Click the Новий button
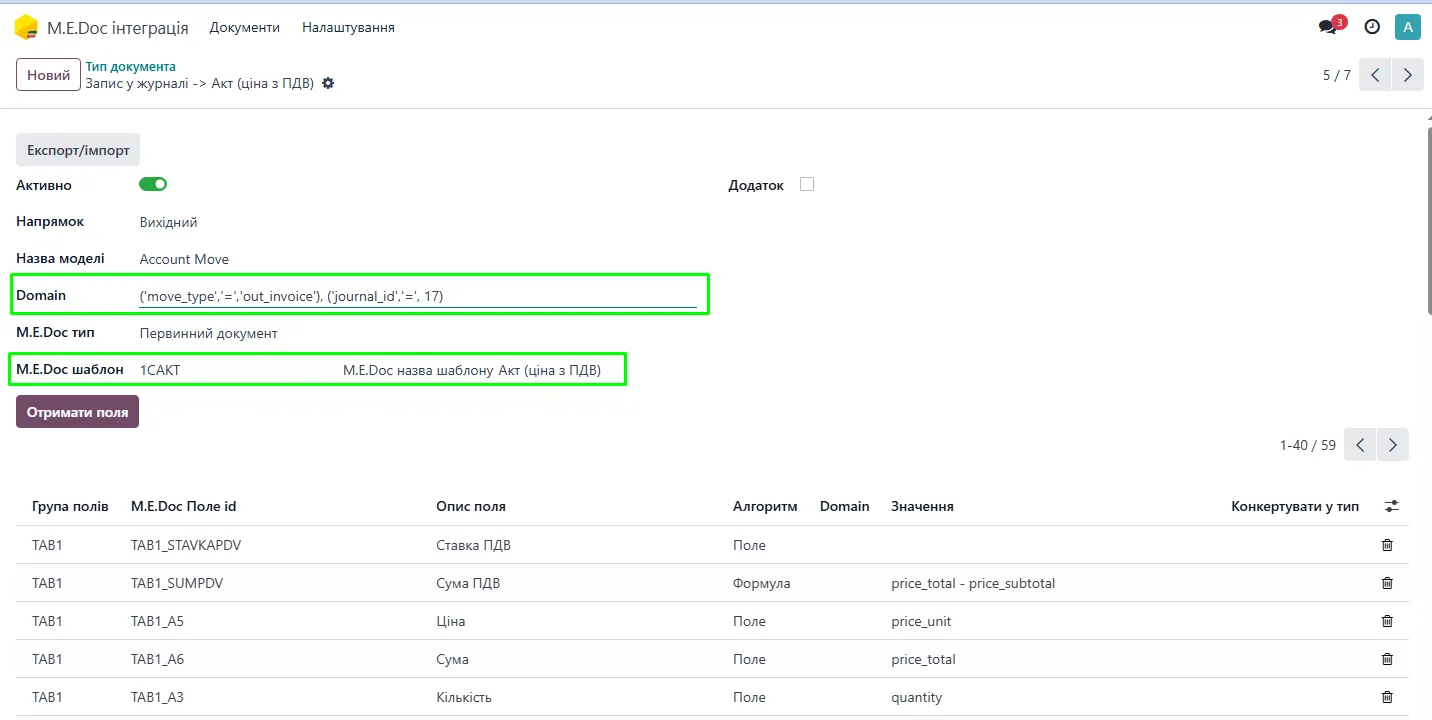This screenshot has height=720, width=1432. (48, 75)
